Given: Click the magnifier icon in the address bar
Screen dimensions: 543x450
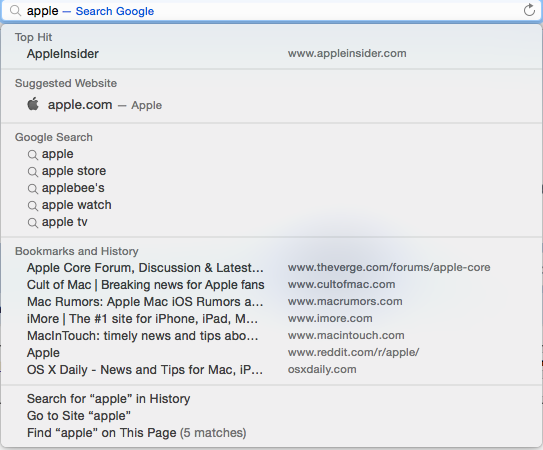Looking at the screenshot, I should point(15,11).
